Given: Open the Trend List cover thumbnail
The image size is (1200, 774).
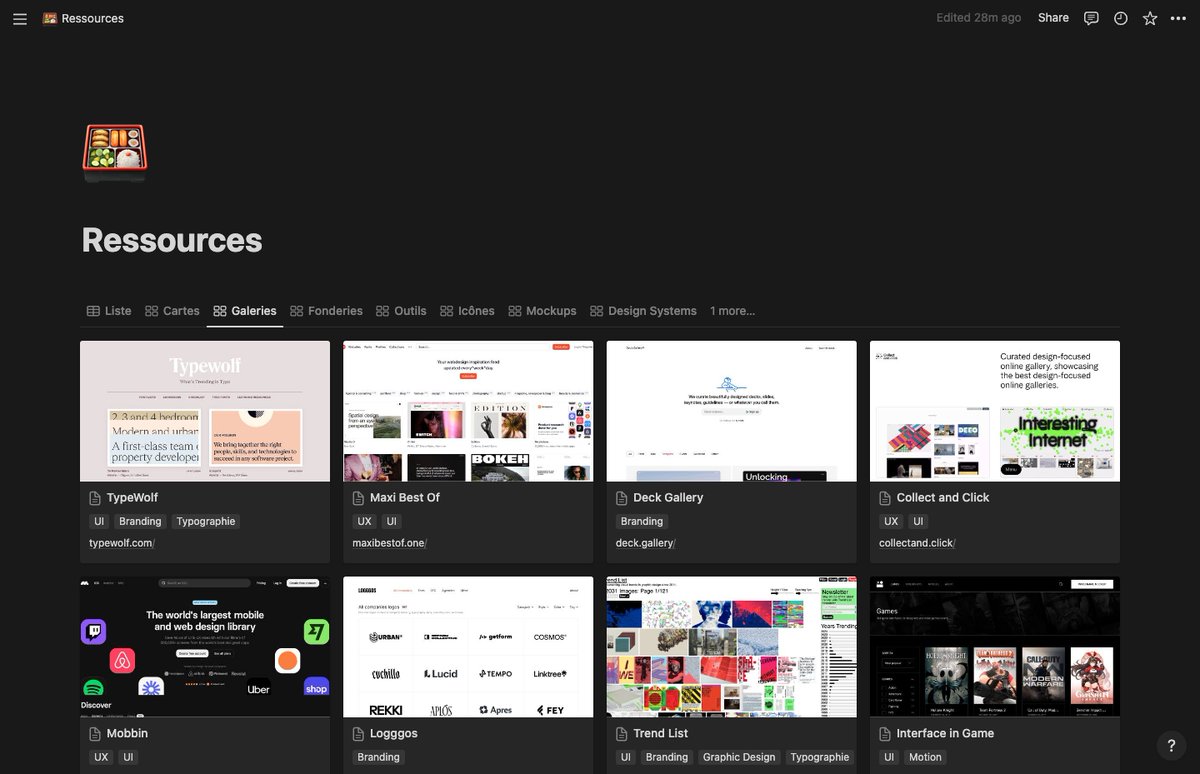Looking at the screenshot, I should 732,647.
